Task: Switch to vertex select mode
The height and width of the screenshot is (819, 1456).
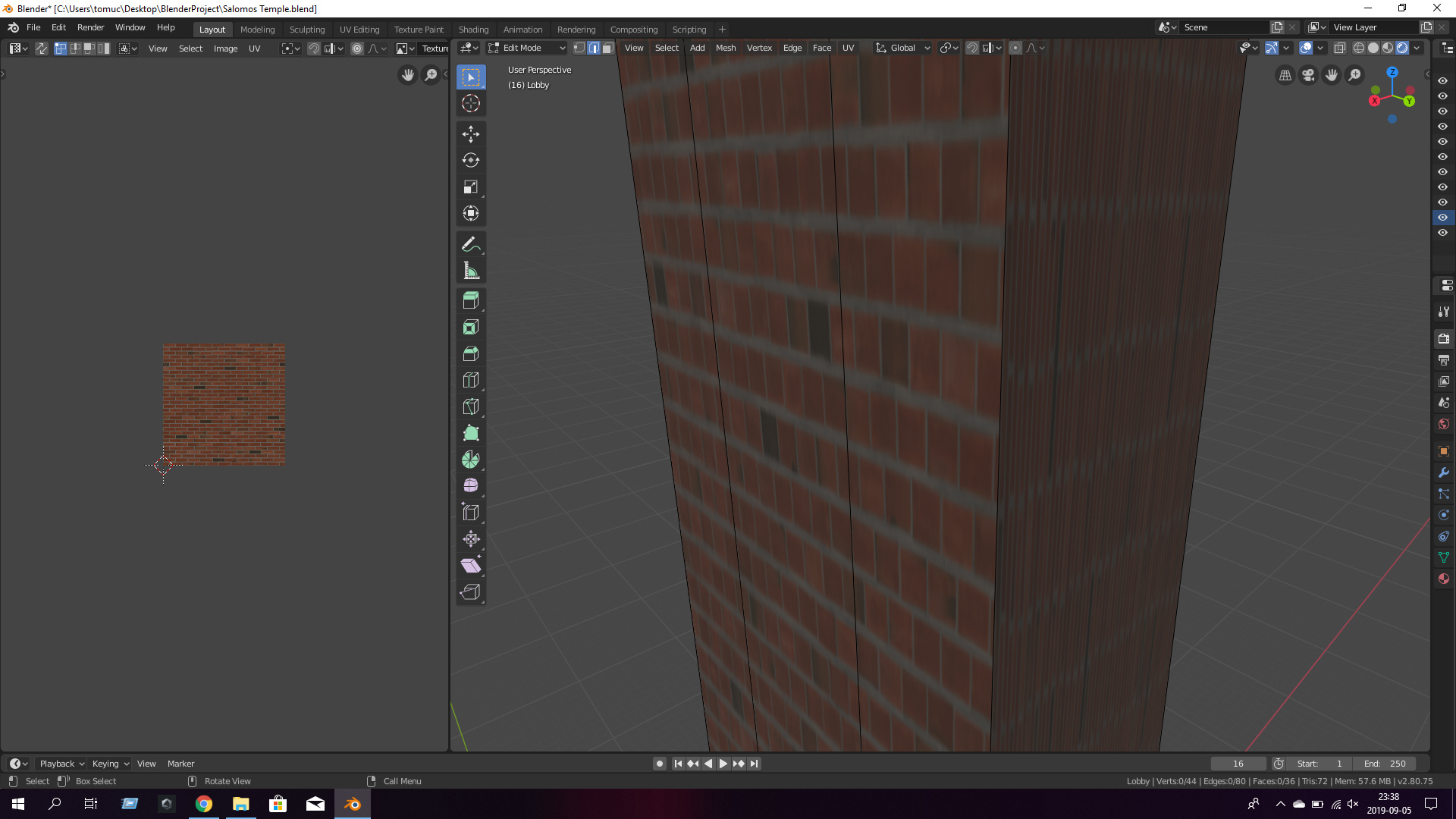Action: [x=579, y=48]
